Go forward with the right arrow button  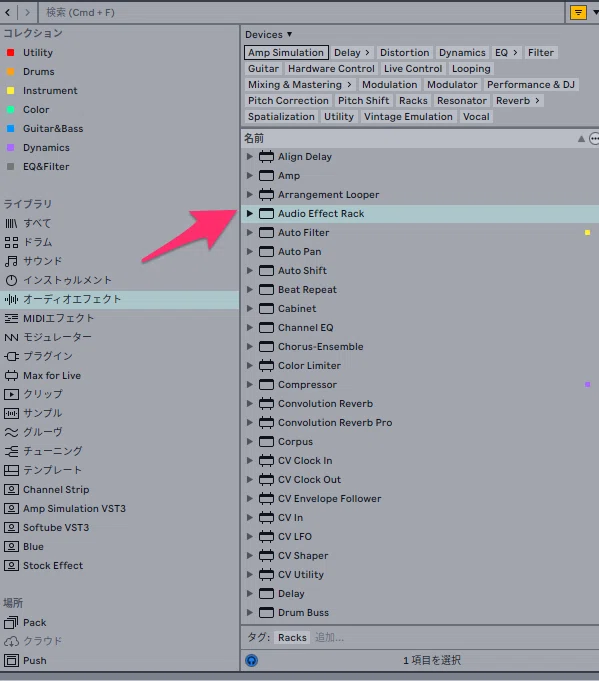pos(27,13)
